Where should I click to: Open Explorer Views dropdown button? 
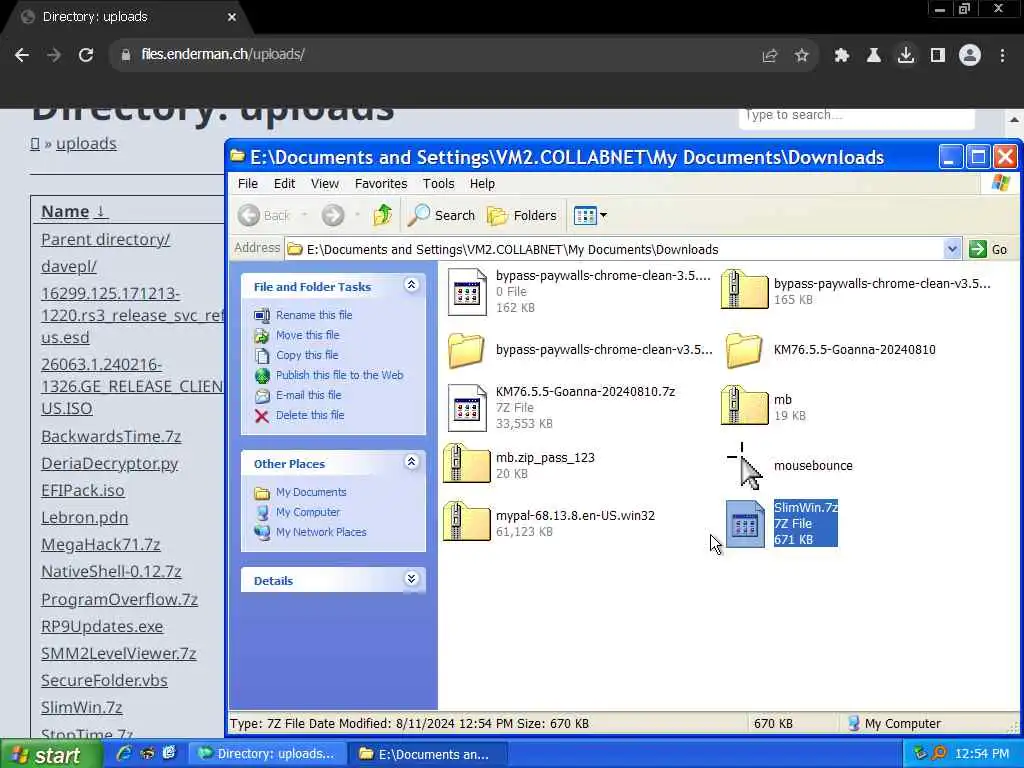[x=590, y=215]
